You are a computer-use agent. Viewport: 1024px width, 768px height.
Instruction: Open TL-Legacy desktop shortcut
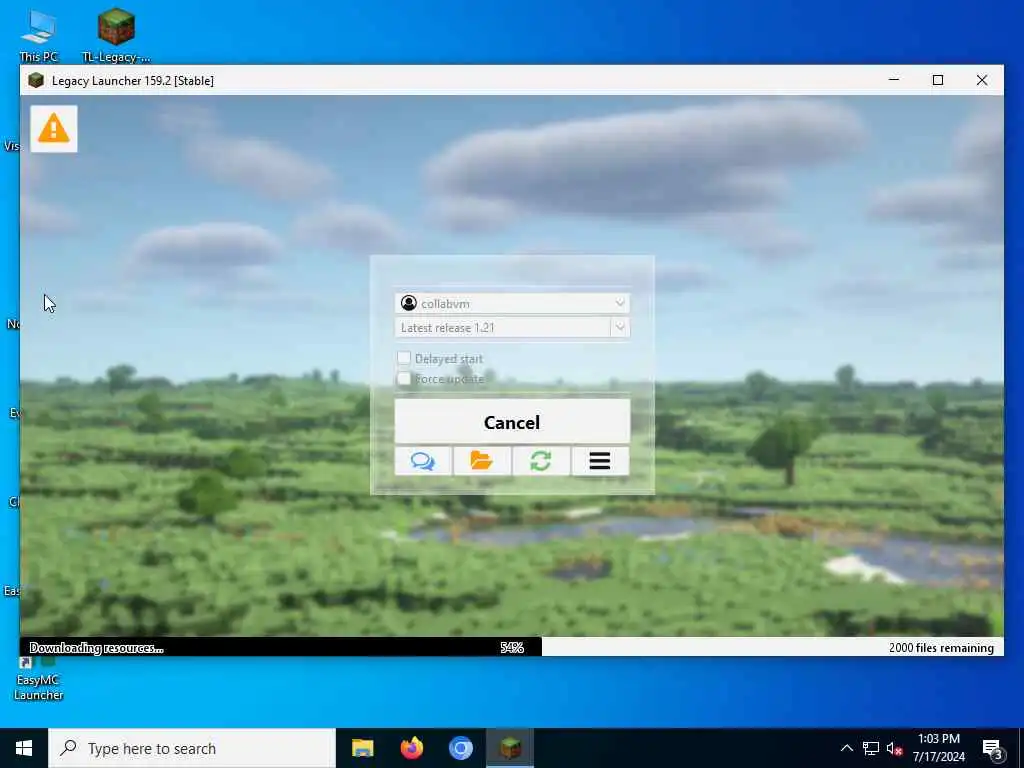[x=116, y=36]
